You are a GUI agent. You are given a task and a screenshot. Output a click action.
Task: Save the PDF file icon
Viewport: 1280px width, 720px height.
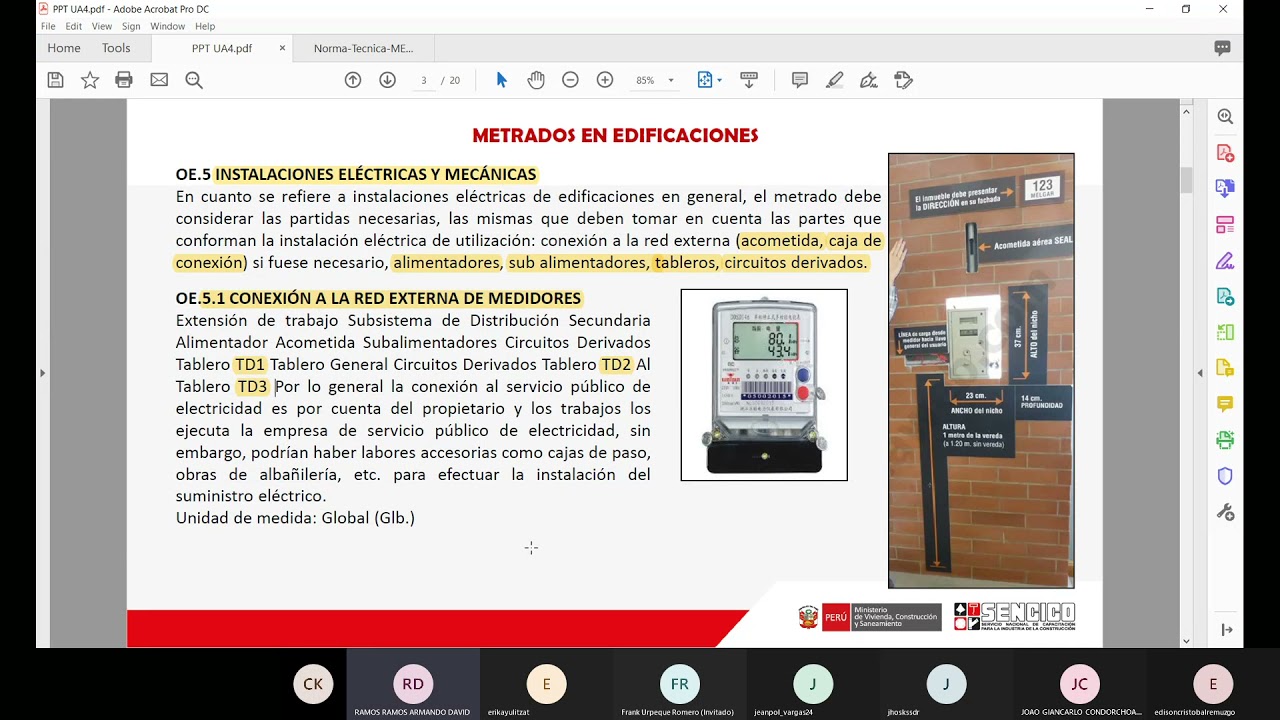tap(55, 80)
